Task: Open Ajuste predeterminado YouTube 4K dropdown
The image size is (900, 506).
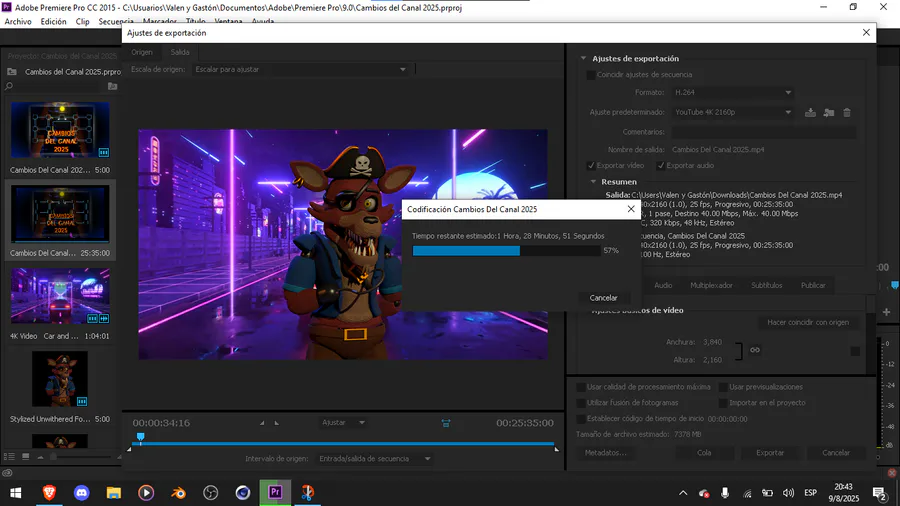Action: [x=732, y=112]
